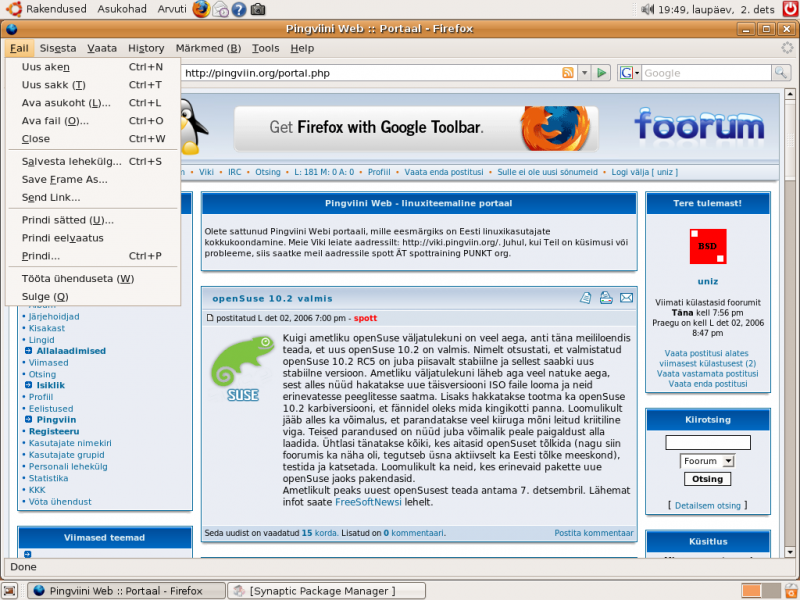Viewport: 800px width, 600px height.
Task: Click the BSD avatar image
Action: [x=708, y=246]
